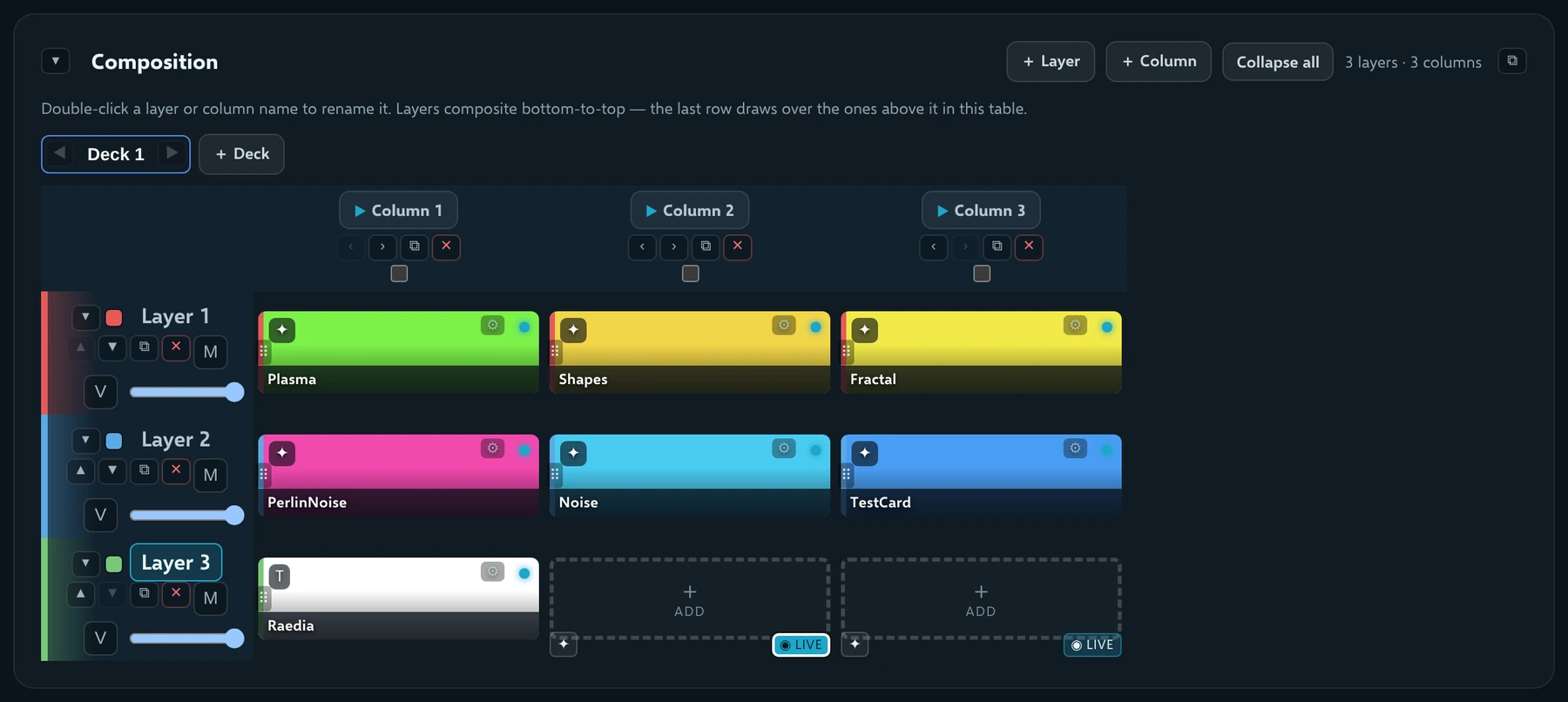Add a new layer

pyautogui.click(x=1051, y=62)
